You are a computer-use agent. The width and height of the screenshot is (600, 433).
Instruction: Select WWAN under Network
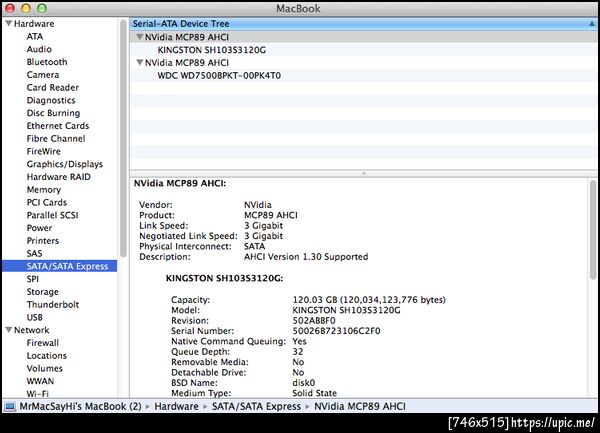tap(40, 381)
